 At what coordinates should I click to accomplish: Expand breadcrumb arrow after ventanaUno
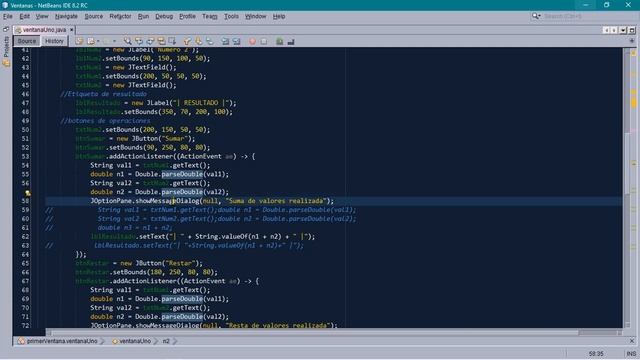(x=156, y=341)
